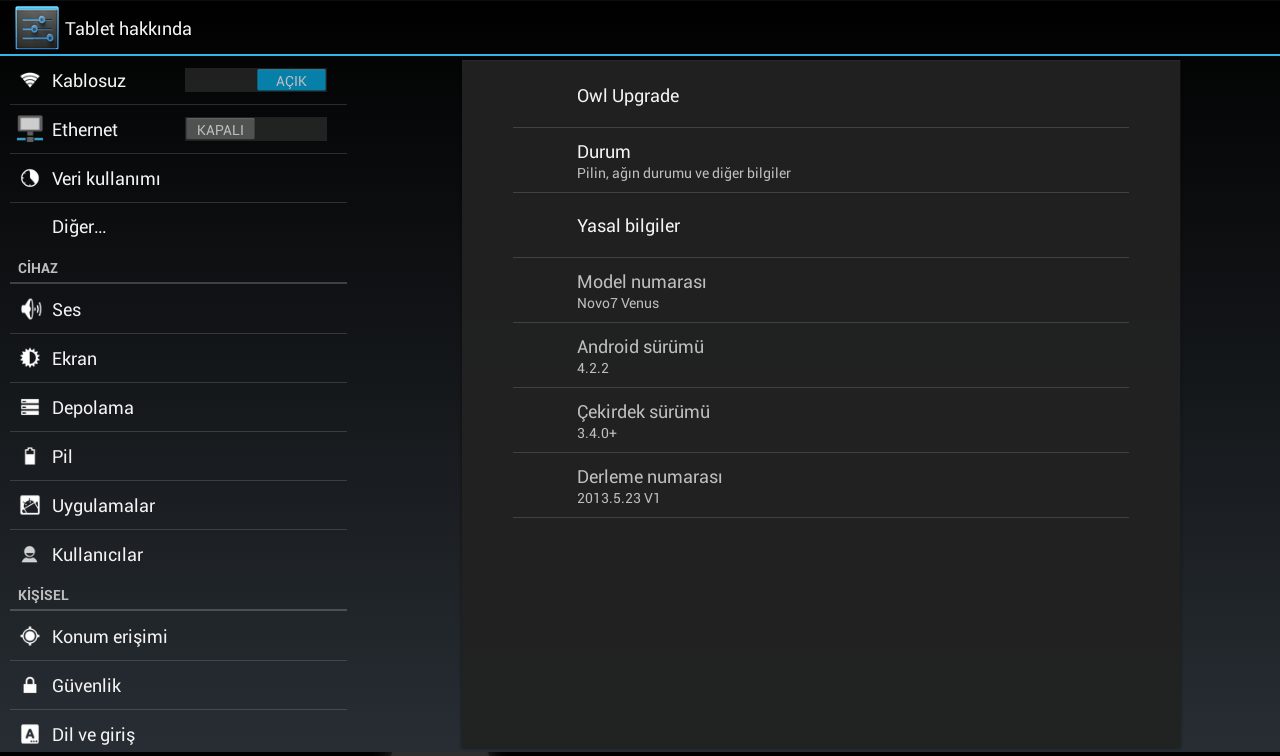The height and width of the screenshot is (756, 1280).
Task: Open Owl Upgrade
Action: [x=821, y=96]
